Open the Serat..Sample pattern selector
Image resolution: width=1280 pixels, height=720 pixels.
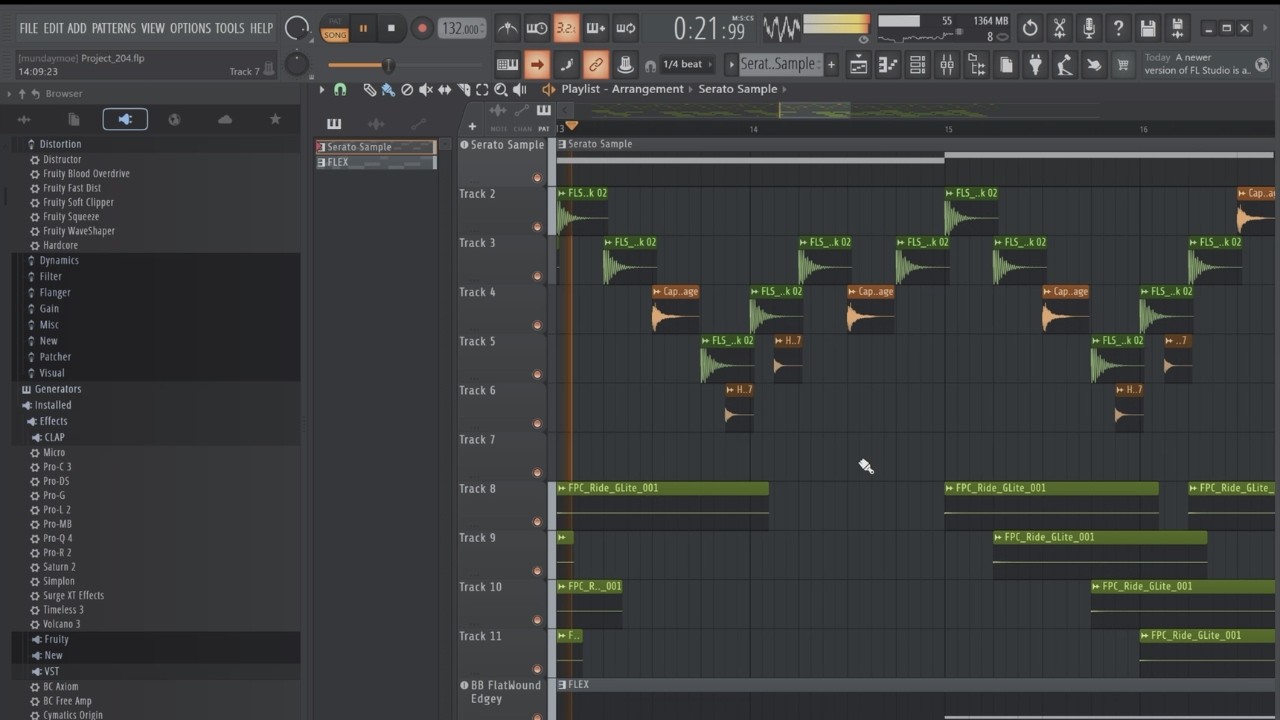pos(779,64)
